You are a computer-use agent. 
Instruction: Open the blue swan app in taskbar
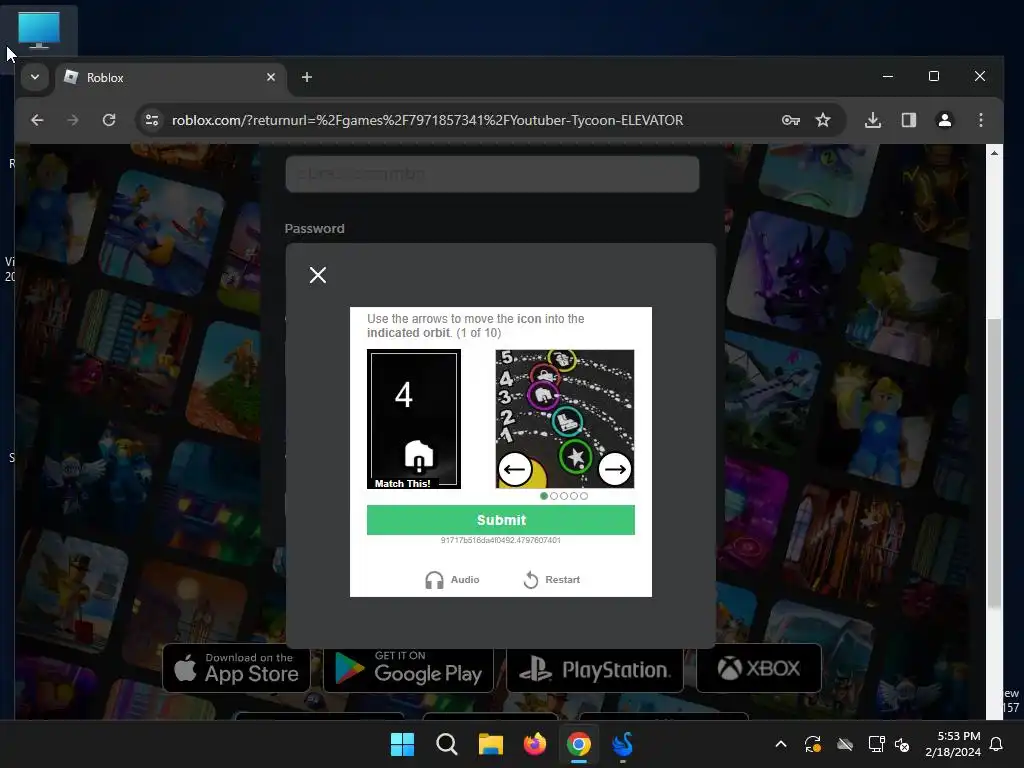pos(623,744)
